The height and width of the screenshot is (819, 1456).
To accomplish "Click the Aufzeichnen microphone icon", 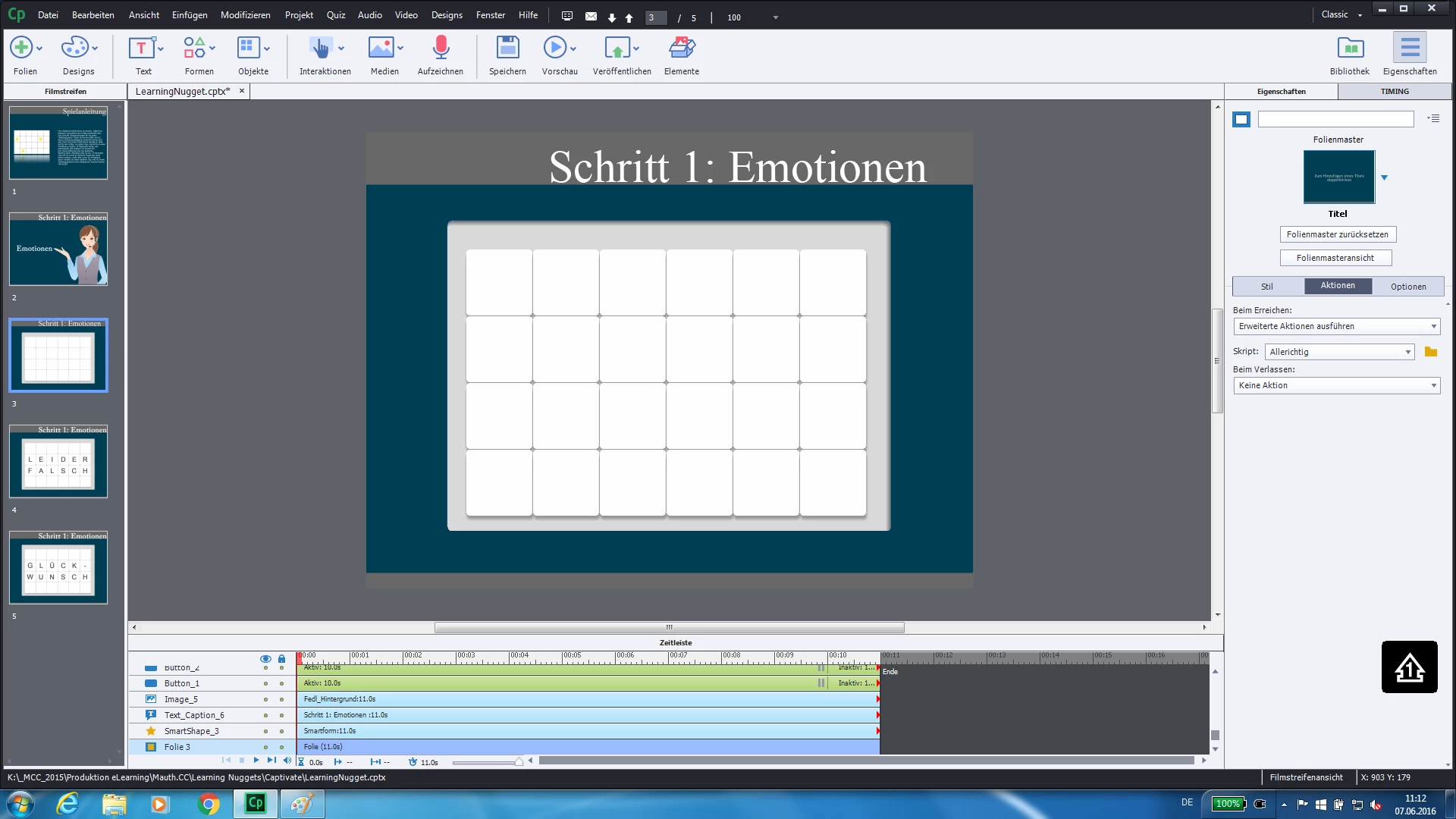I will click(441, 49).
